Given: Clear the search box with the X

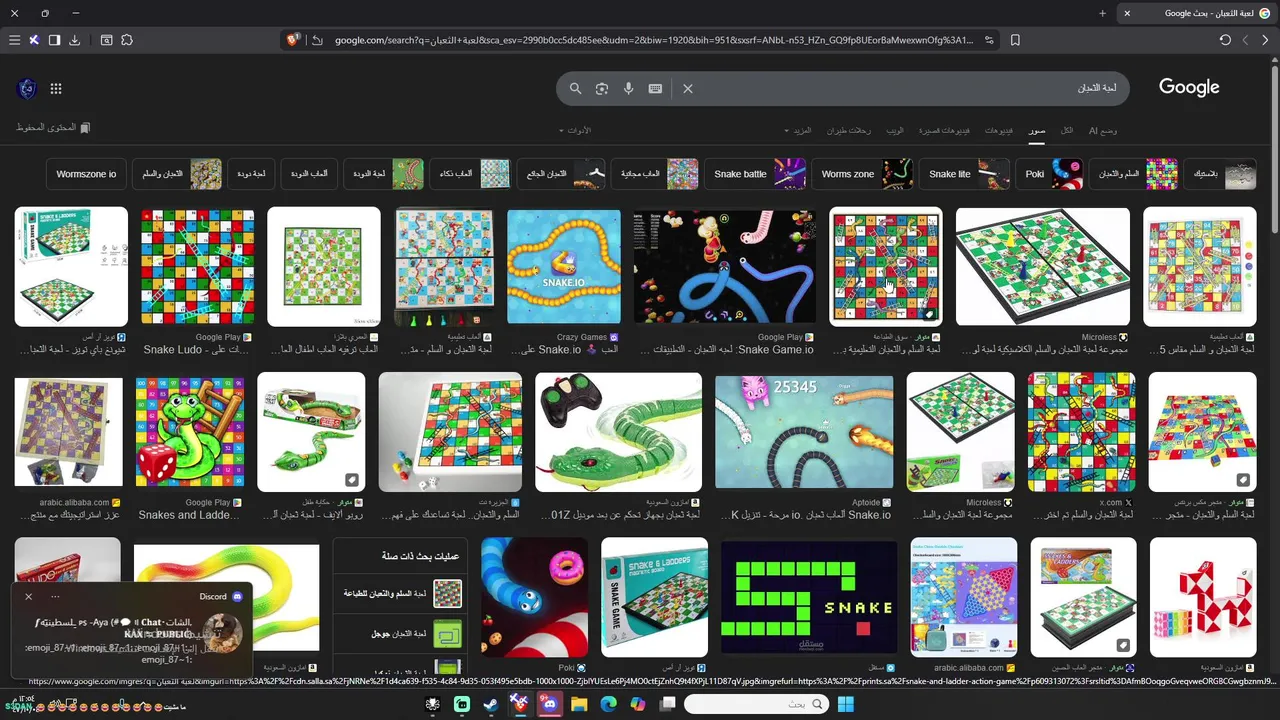Looking at the screenshot, I should [x=688, y=88].
